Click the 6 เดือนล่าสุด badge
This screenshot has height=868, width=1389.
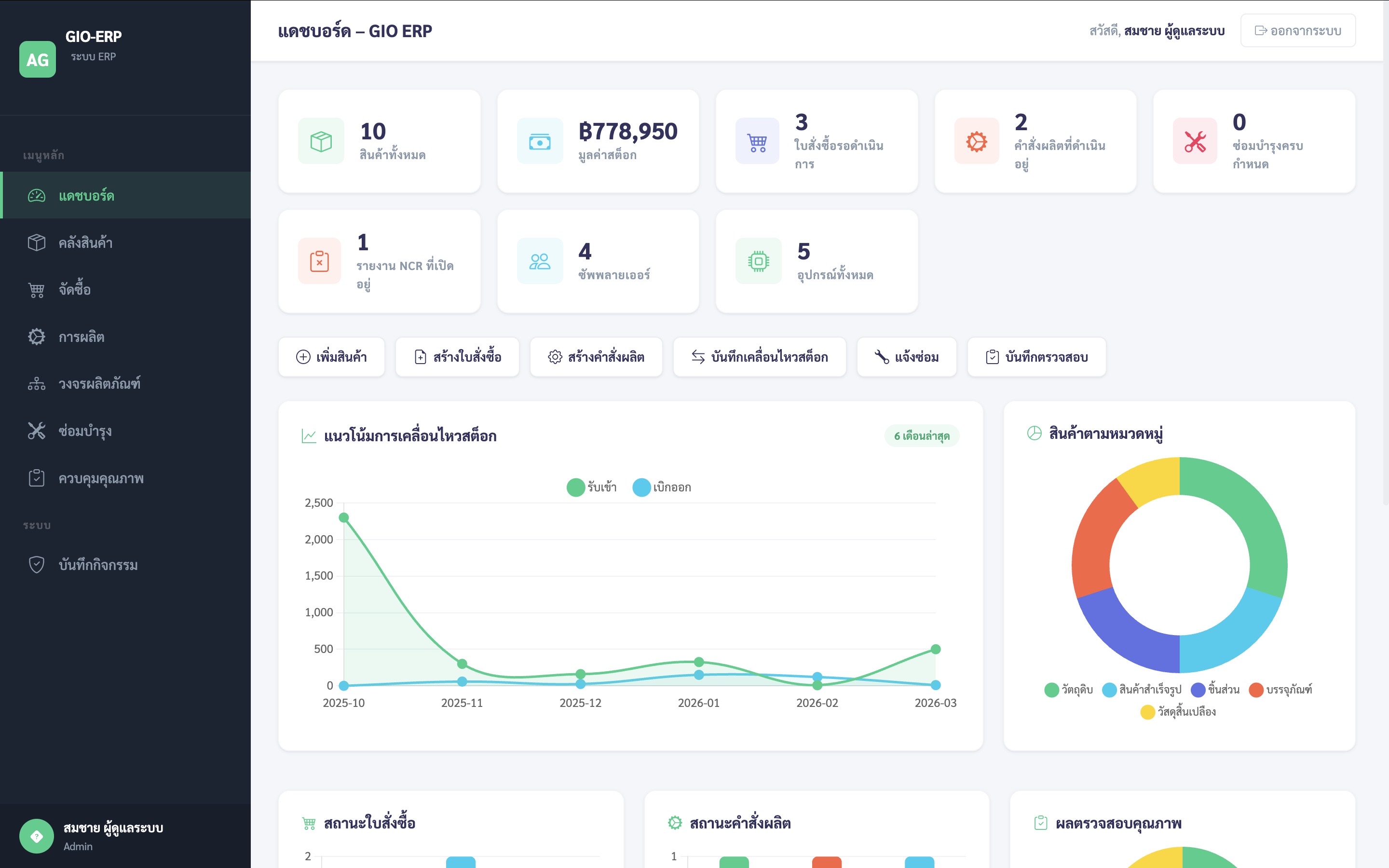[x=922, y=436]
